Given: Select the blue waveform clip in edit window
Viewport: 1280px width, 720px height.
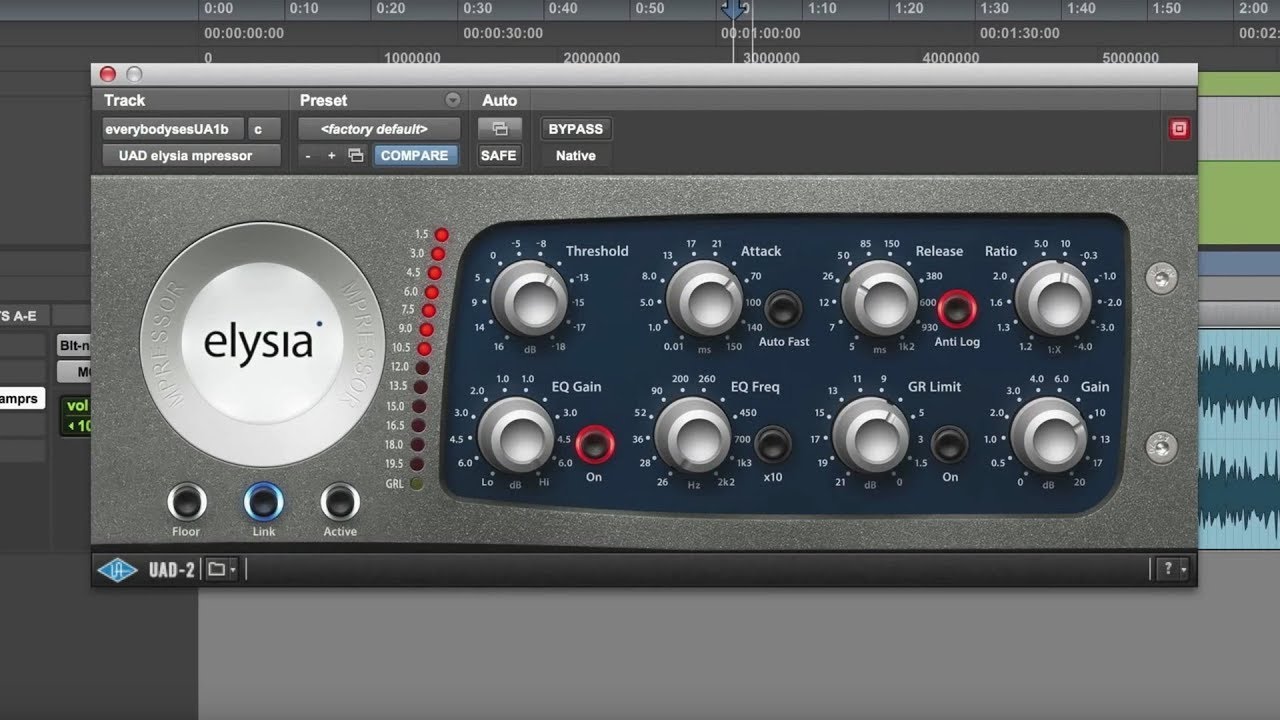Looking at the screenshot, I should (x=1239, y=438).
